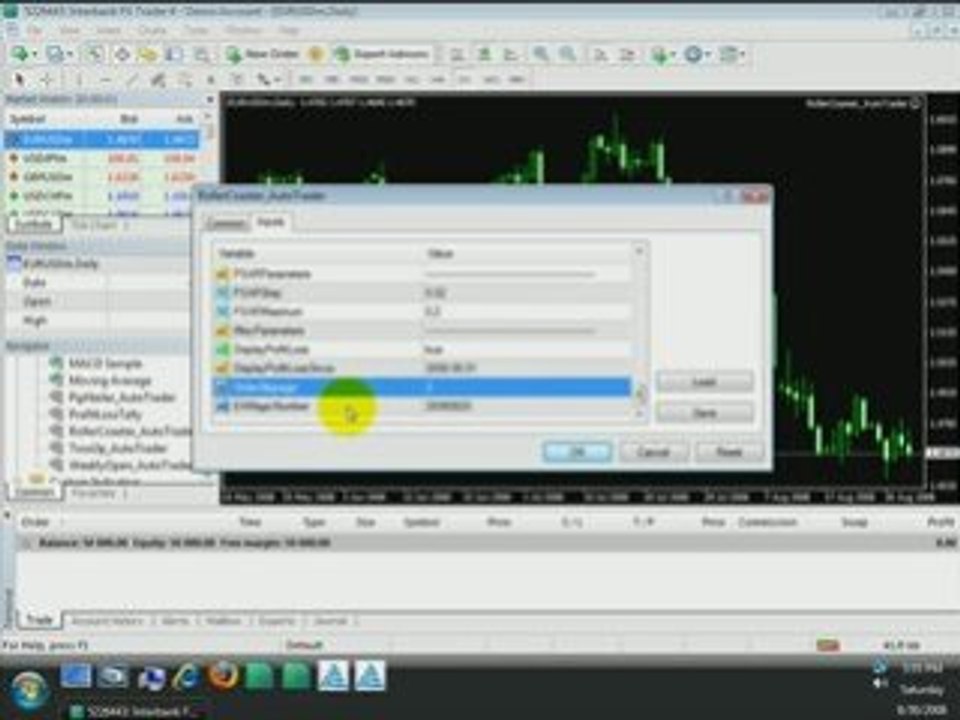Switch to the M15 timeframe button
Image resolution: width=960 pixels, height=720 pixels.
click(x=359, y=80)
